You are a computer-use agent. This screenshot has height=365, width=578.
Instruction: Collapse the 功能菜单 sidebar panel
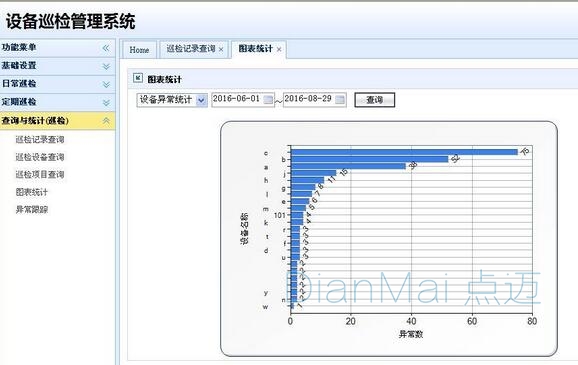click(106, 48)
